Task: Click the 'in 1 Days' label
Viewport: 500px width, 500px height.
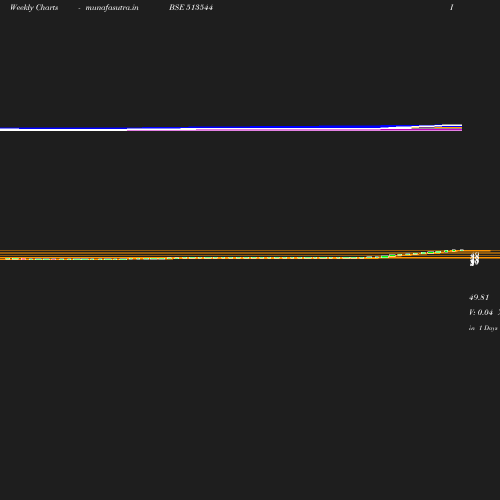Action: (x=483, y=328)
